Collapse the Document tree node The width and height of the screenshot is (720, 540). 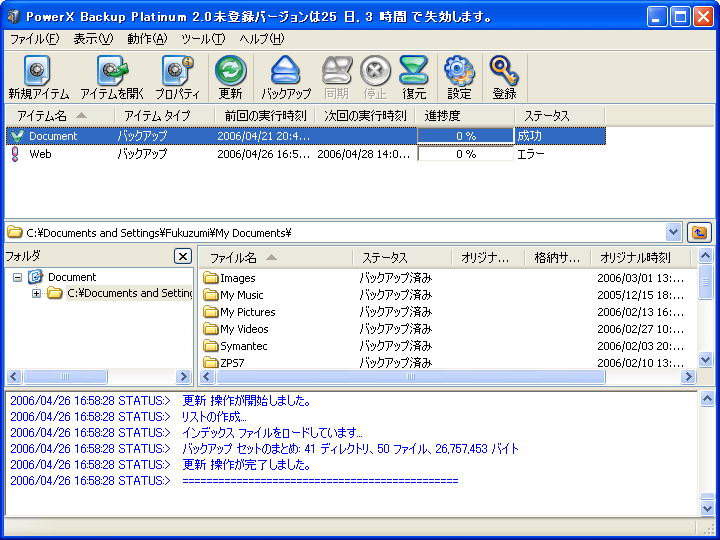coord(17,277)
